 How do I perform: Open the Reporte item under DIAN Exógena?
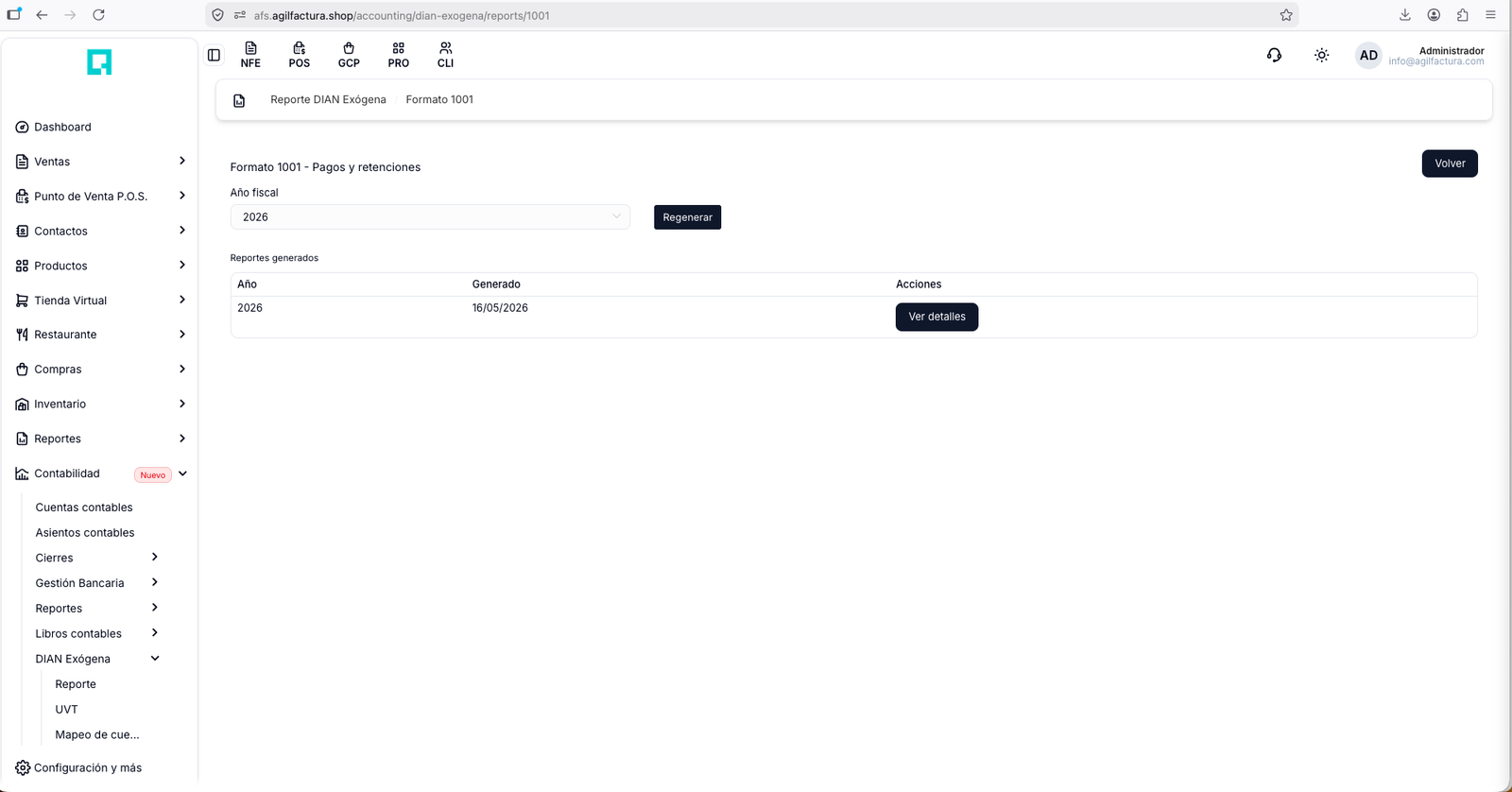[x=76, y=684]
